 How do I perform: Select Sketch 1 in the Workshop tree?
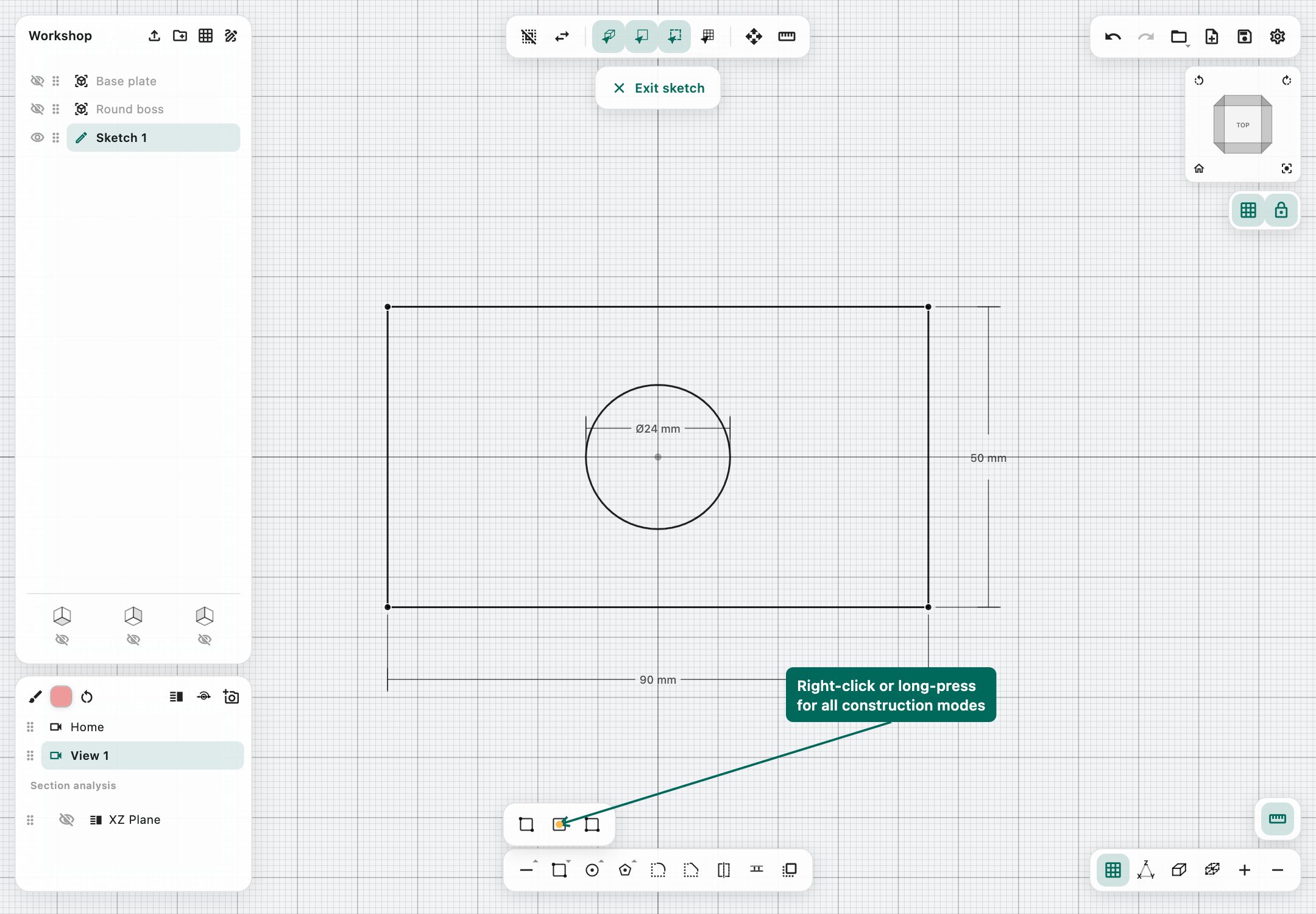click(x=154, y=138)
